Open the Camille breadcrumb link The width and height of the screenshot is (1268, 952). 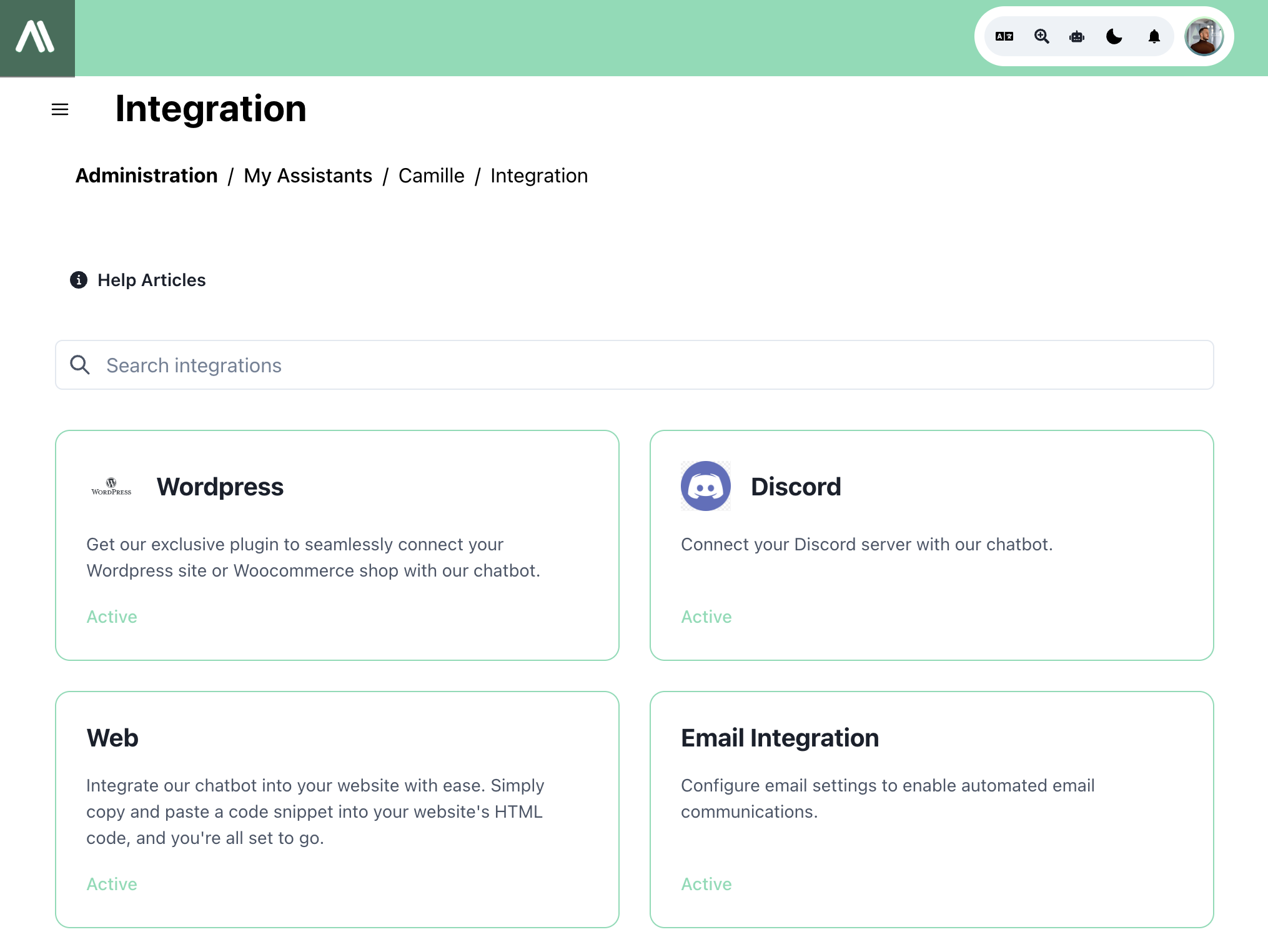431,176
